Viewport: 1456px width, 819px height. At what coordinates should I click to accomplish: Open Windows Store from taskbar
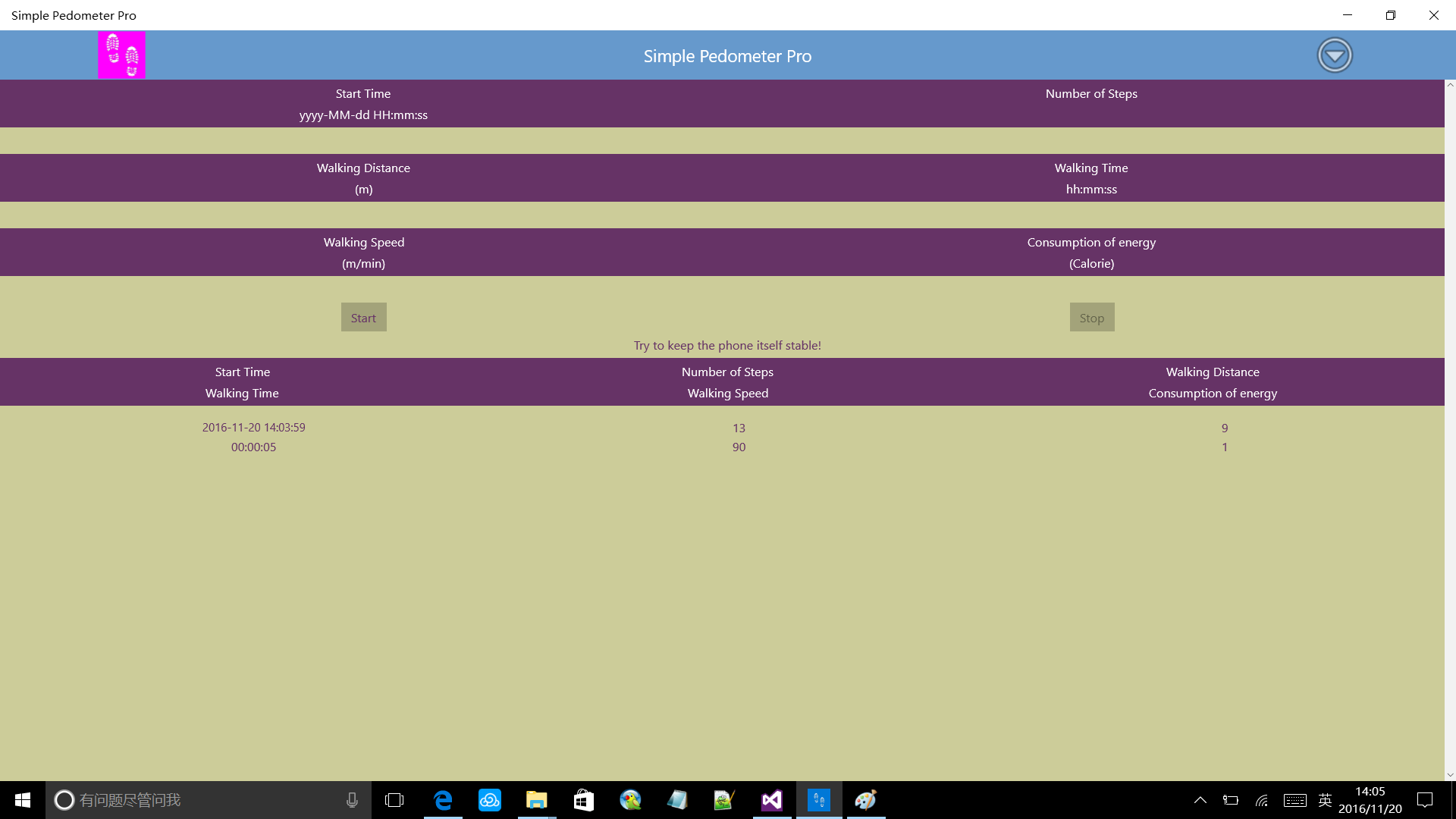click(x=584, y=800)
